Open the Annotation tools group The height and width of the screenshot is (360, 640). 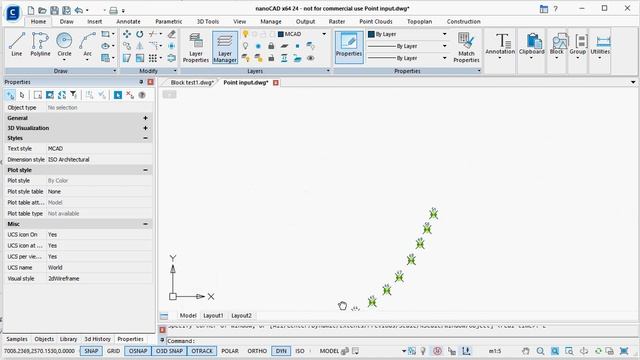click(x=500, y=47)
